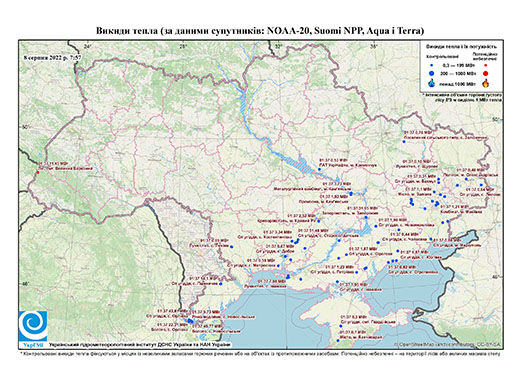Click the blue marker near Mariupol

point(431,239)
